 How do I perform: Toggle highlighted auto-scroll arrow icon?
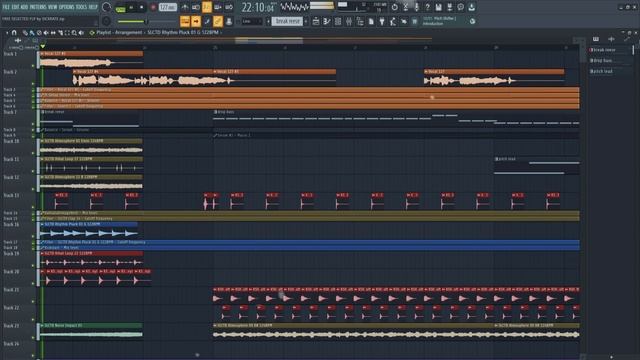point(196,21)
